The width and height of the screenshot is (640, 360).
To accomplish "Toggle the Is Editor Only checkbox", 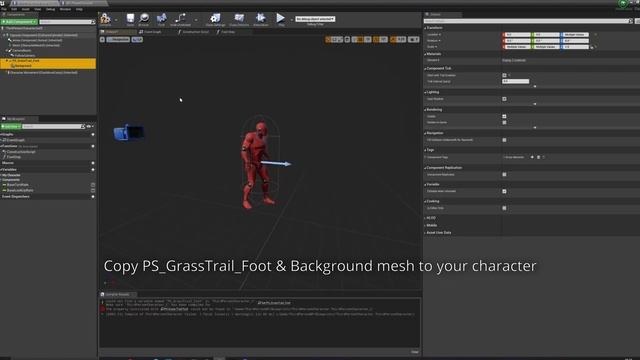I will (x=504, y=208).
